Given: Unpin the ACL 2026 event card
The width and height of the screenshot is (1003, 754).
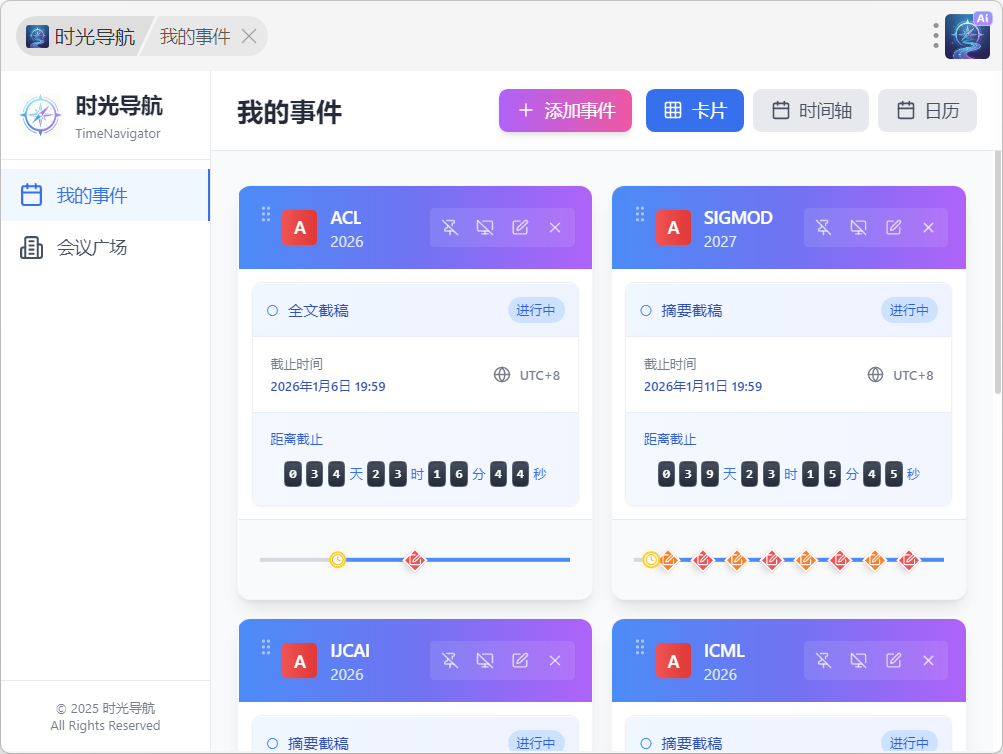Looking at the screenshot, I should [x=450, y=228].
